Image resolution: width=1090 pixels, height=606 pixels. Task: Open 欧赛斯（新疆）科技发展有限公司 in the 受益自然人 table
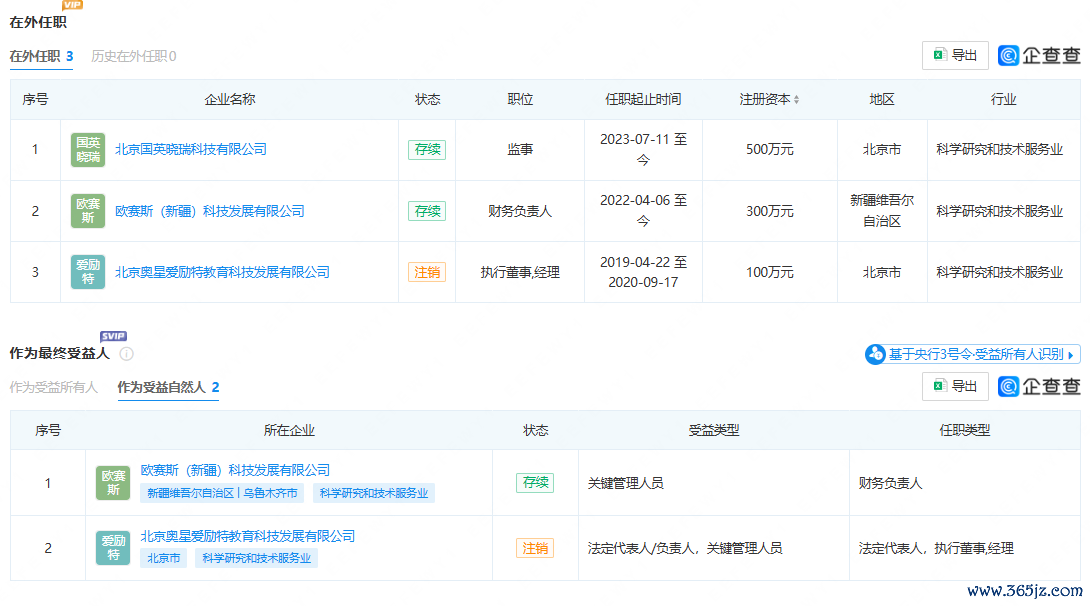235,470
